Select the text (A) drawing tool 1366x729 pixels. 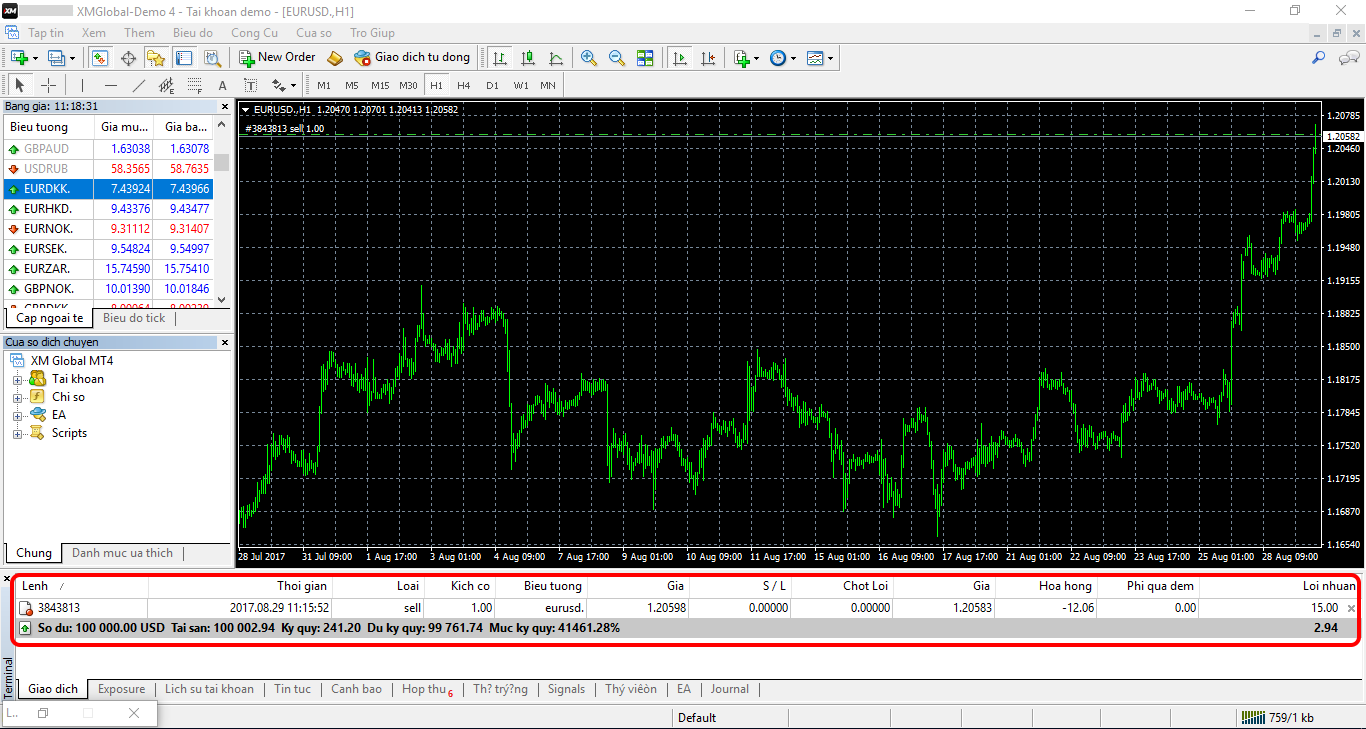[x=222, y=85]
